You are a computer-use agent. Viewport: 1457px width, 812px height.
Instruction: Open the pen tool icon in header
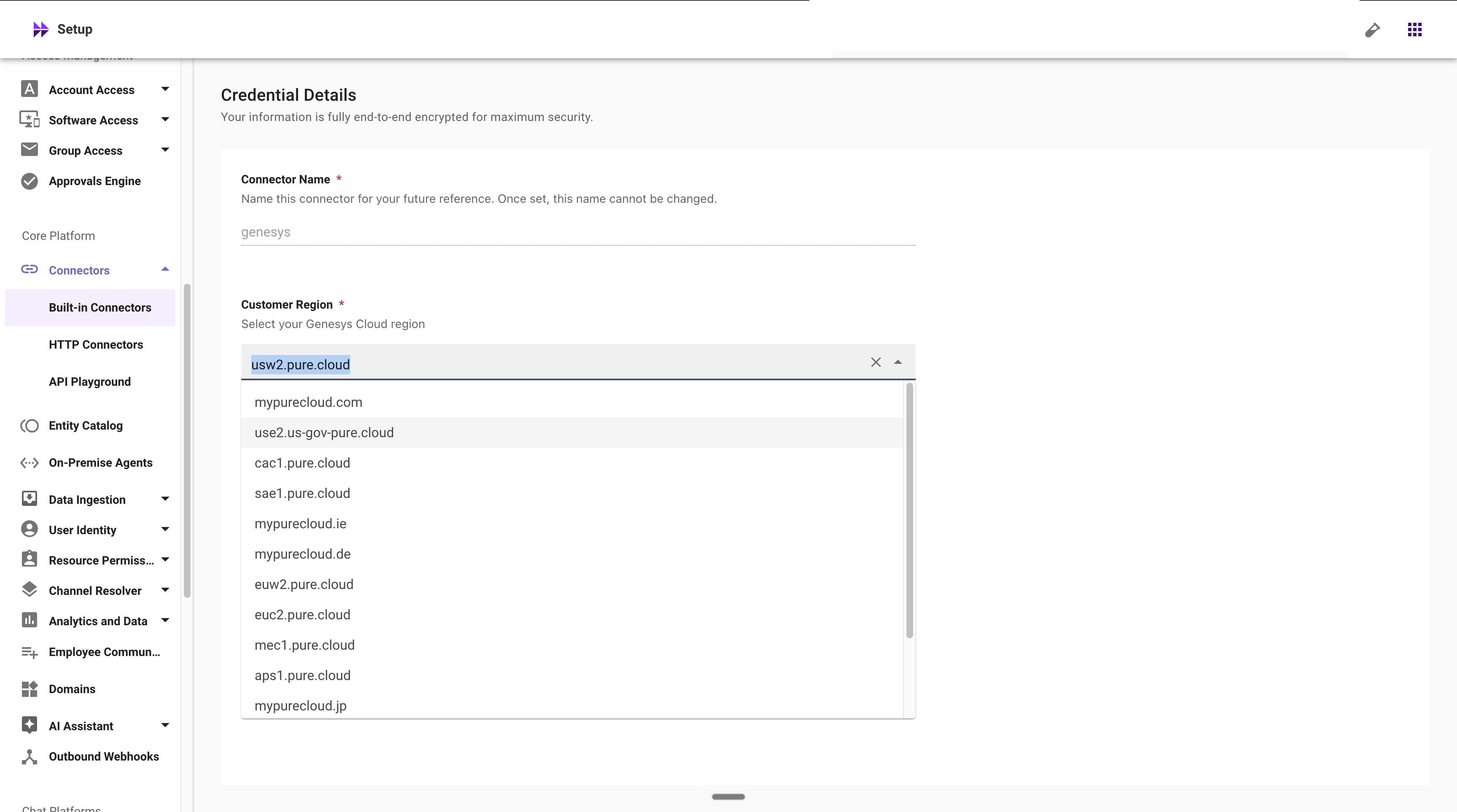[x=1373, y=30]
